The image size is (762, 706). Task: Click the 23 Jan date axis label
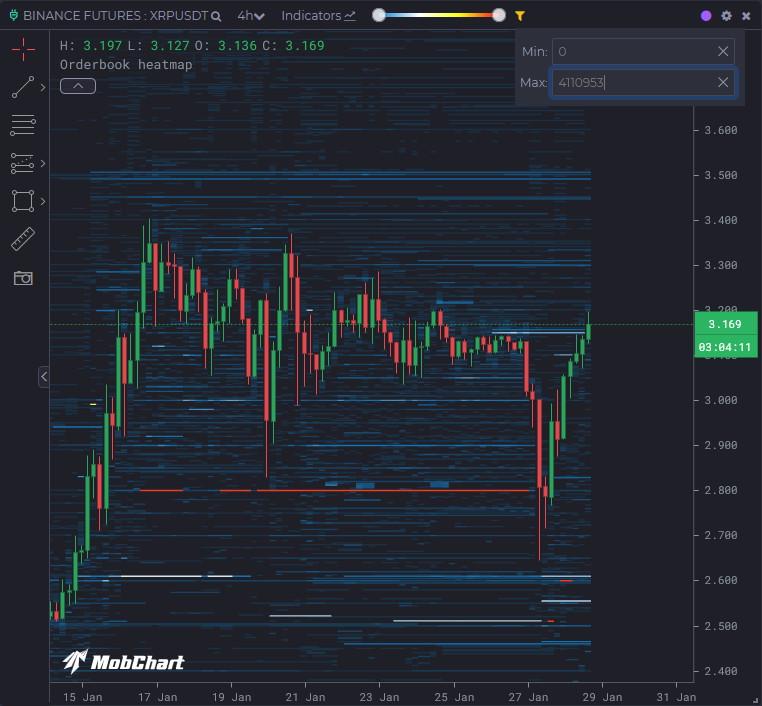379,697
